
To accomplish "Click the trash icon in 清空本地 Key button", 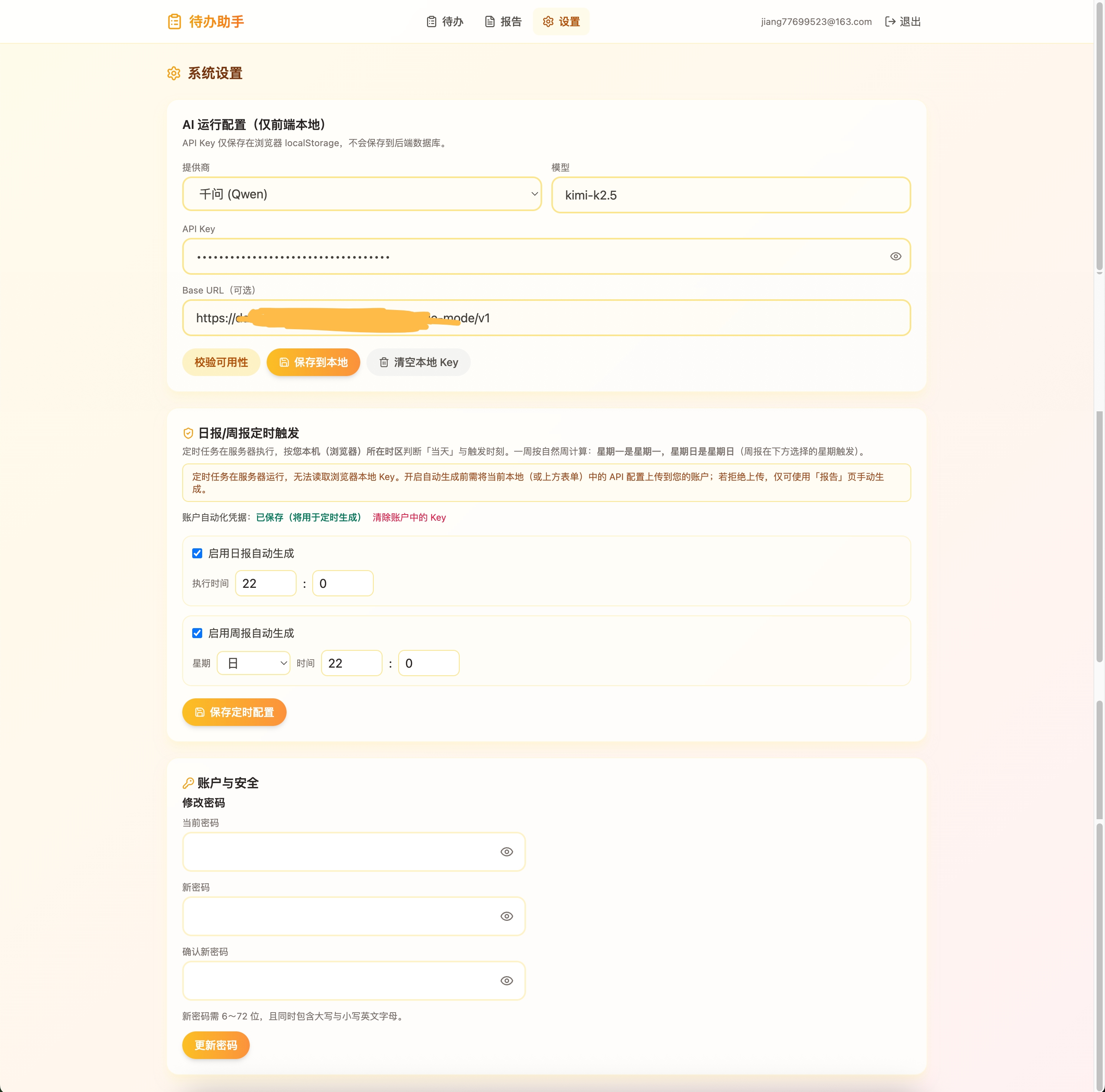I will 384,362.
